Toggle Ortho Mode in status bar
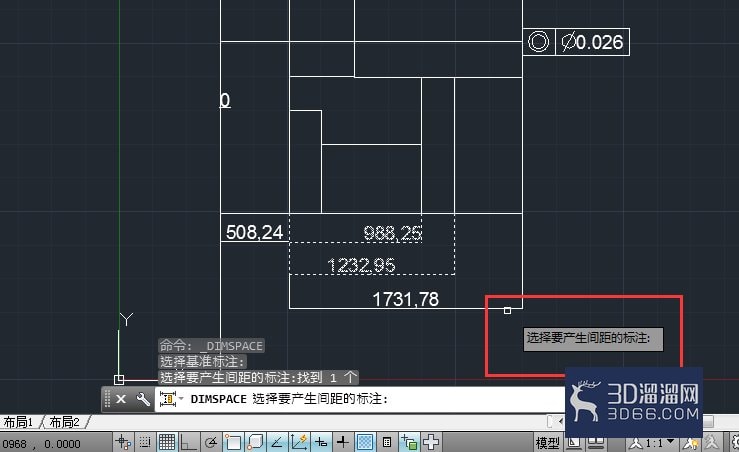The image size is (739, 452). (x=189, y=443)
